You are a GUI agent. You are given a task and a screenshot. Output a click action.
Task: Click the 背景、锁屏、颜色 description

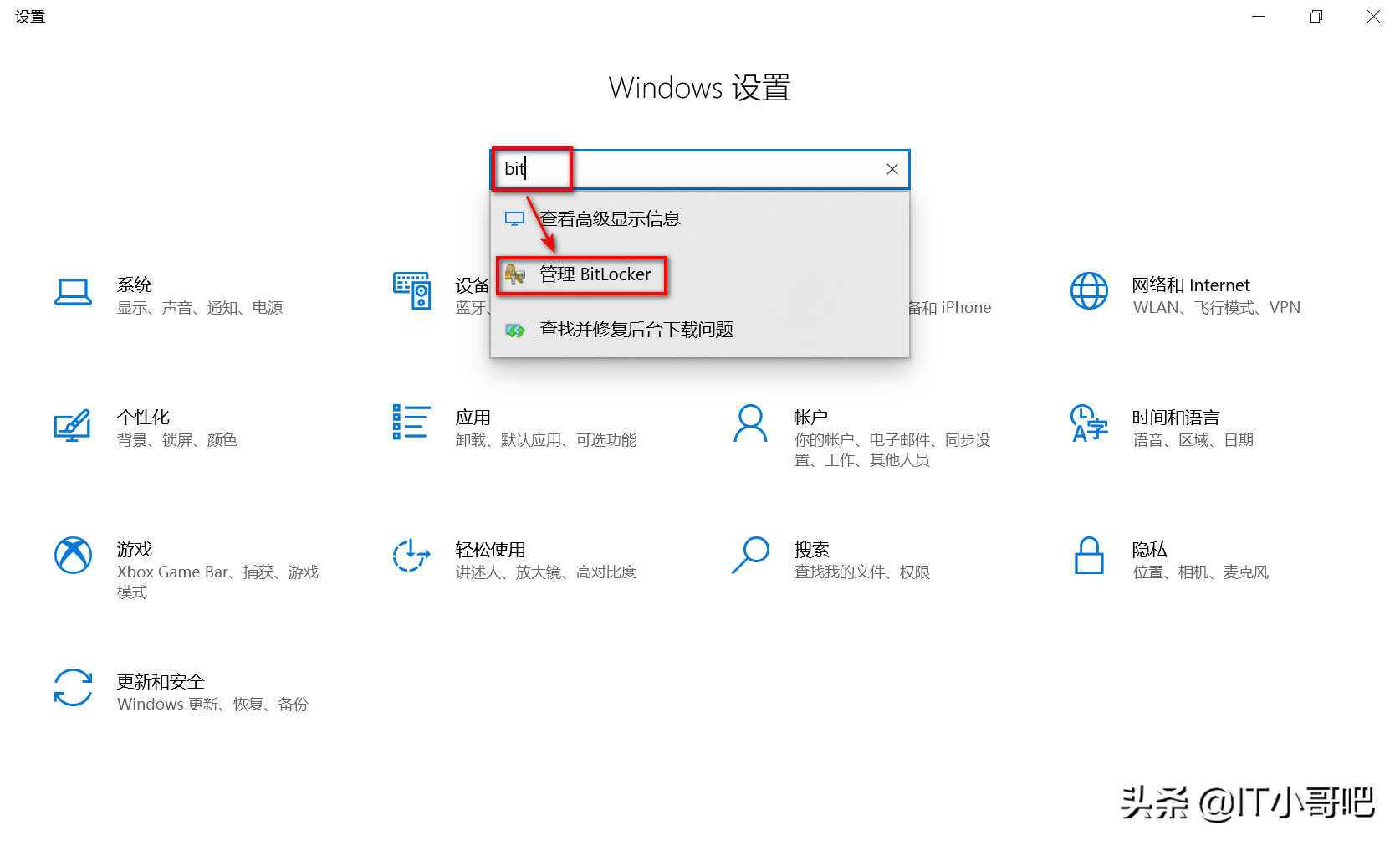pyautogui.click(x=177, y=440)
